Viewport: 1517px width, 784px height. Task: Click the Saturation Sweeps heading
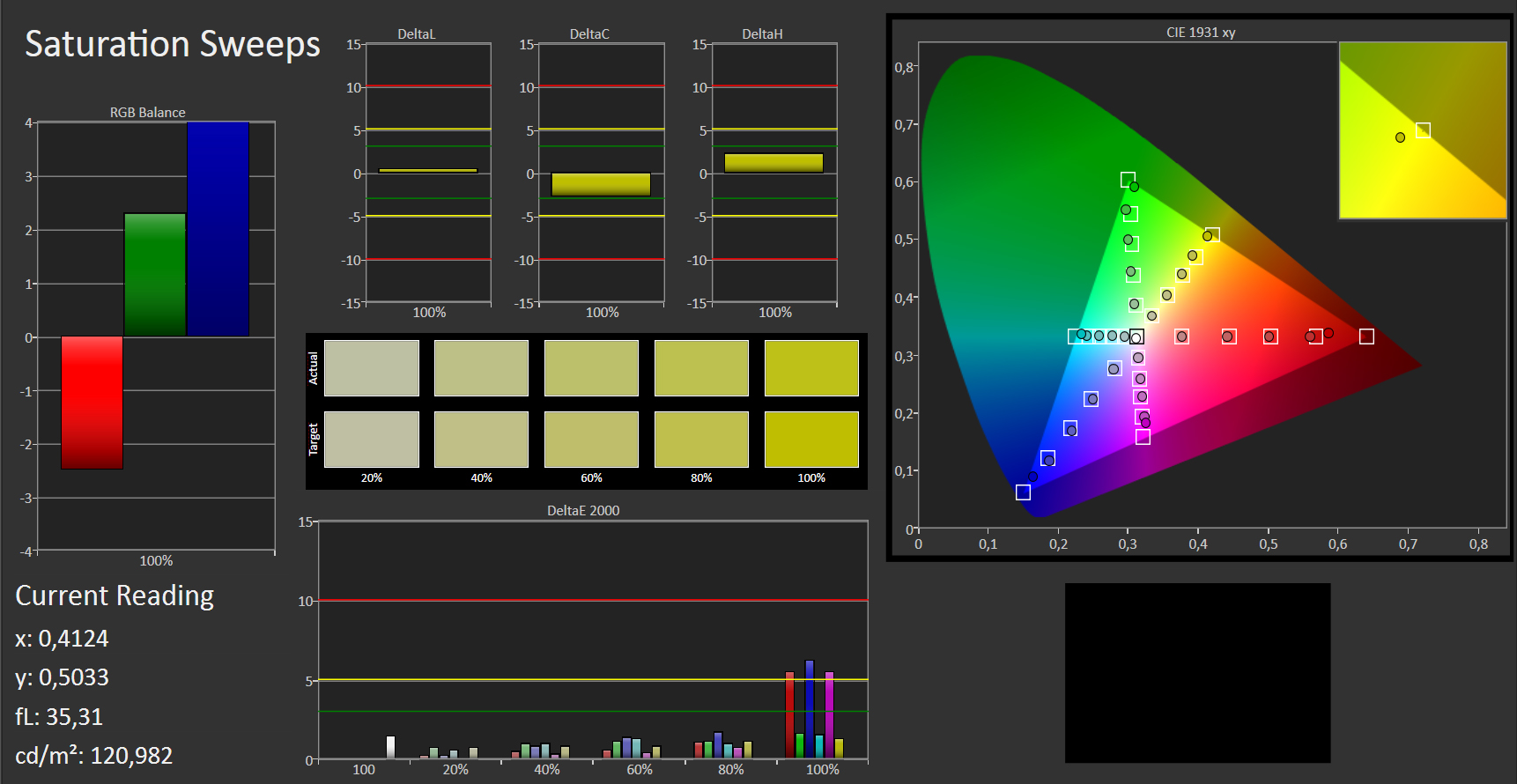(x=173, y=44)
